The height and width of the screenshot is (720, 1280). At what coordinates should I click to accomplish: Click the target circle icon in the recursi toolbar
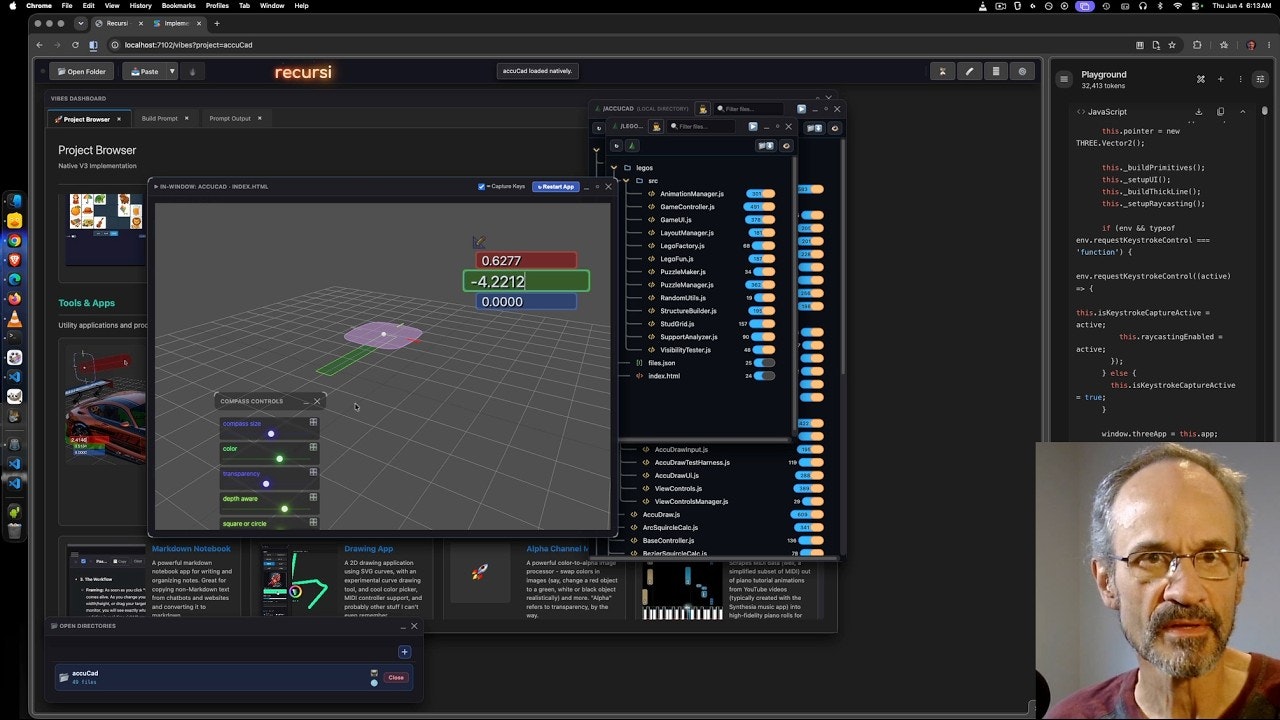click(x=1022, y=71)
